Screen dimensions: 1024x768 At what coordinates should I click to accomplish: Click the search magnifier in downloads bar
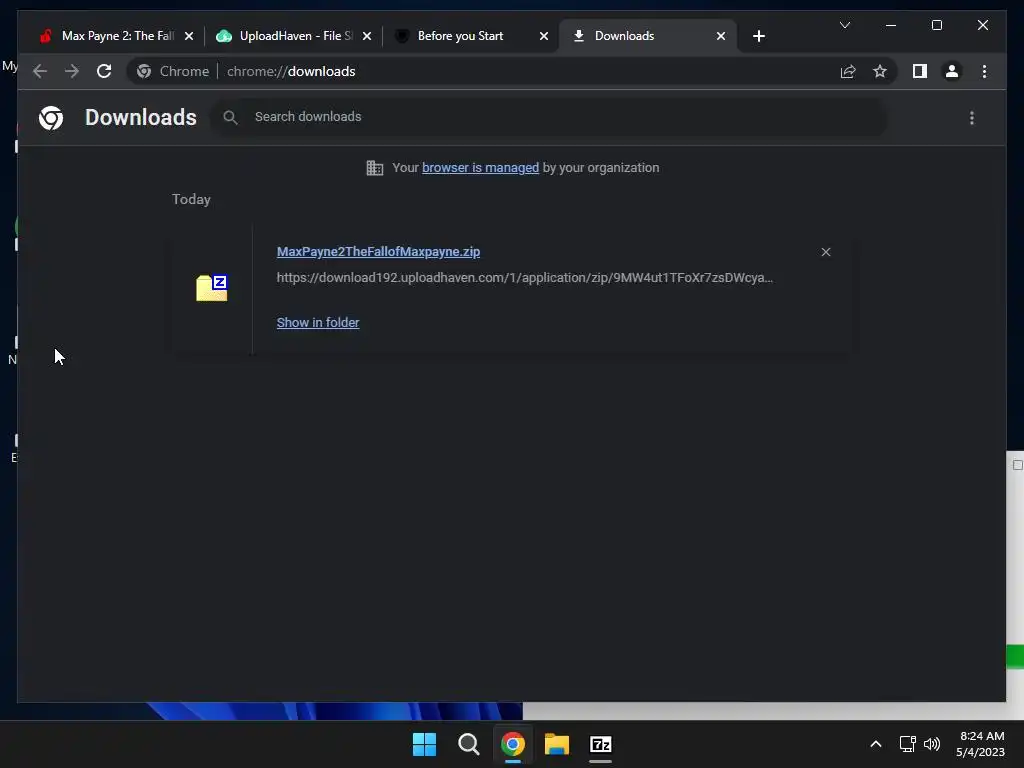tap(230, 118)
